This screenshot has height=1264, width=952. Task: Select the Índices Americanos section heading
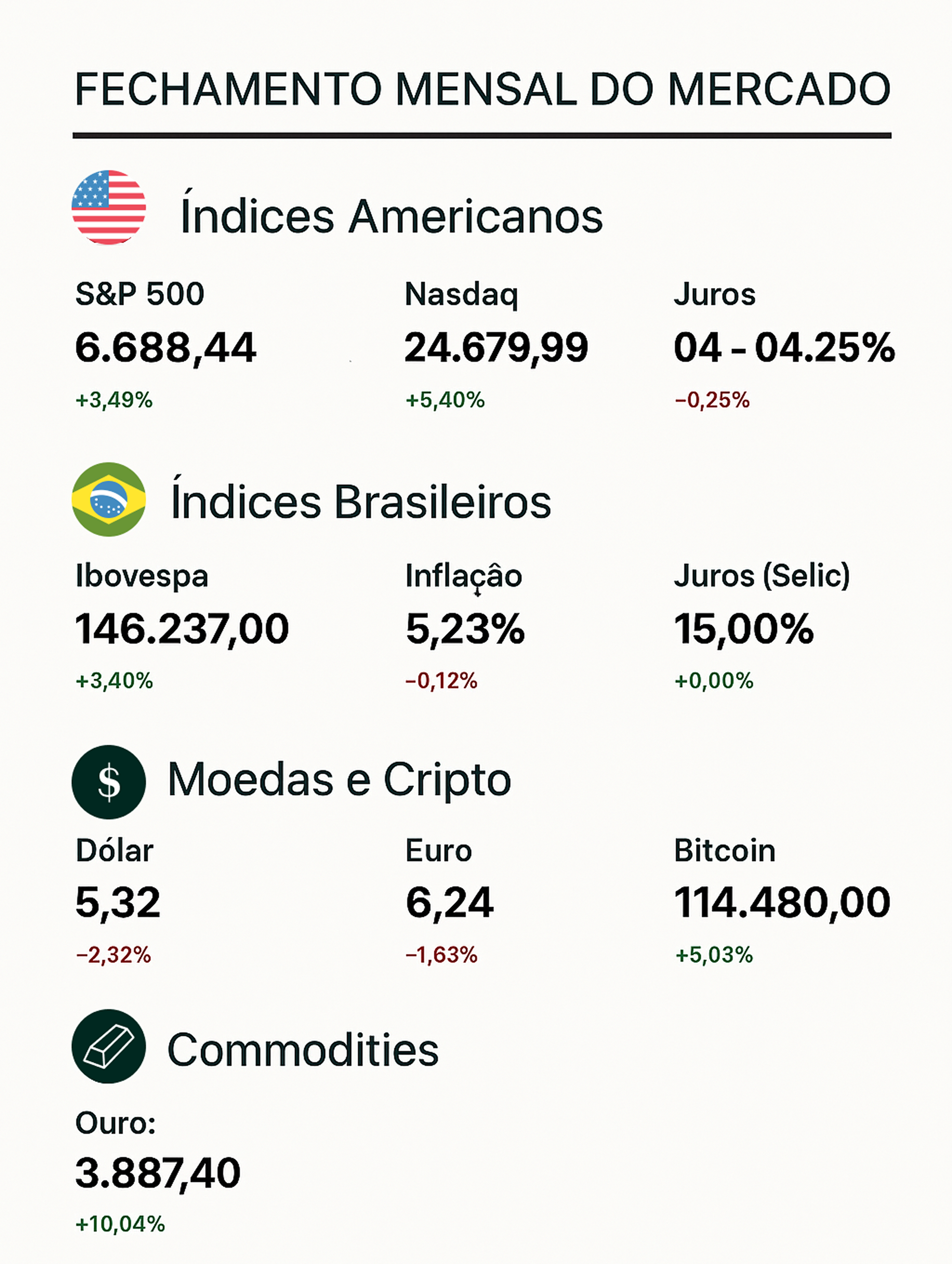[391, 216]
